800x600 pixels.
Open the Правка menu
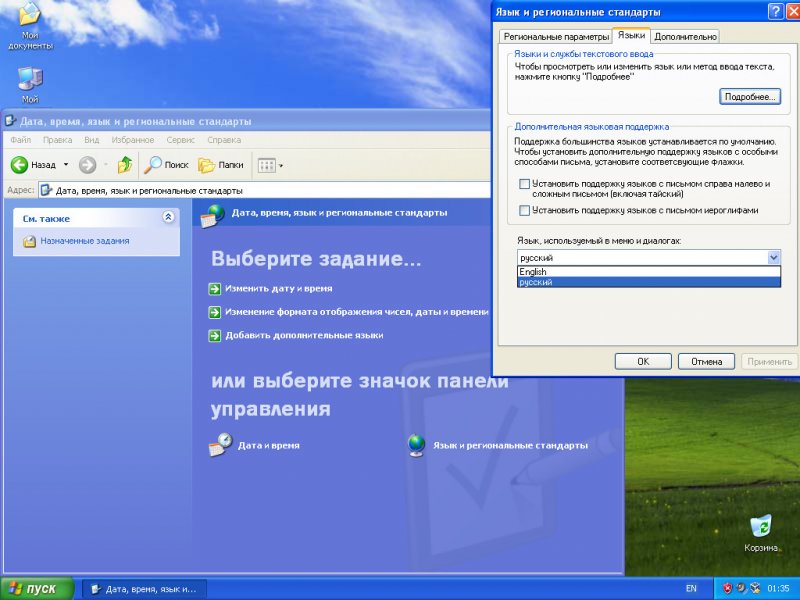coord(57,140)
